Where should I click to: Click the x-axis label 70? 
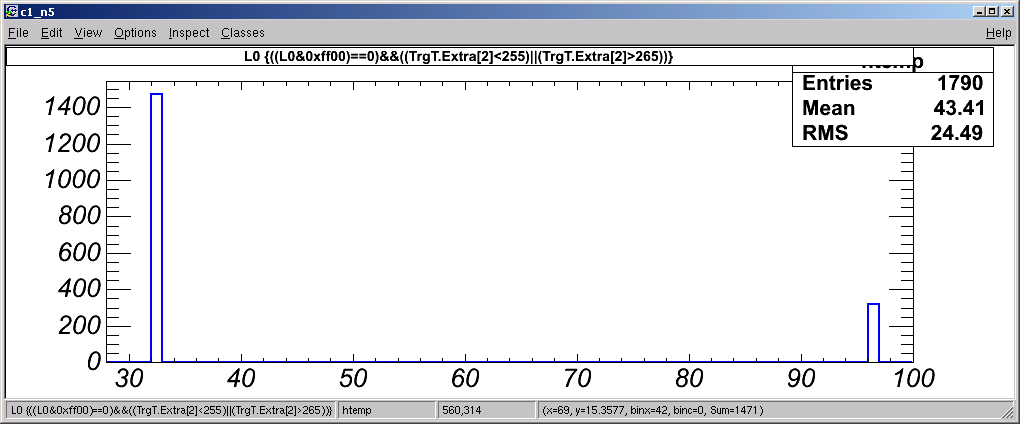point(578,377)
